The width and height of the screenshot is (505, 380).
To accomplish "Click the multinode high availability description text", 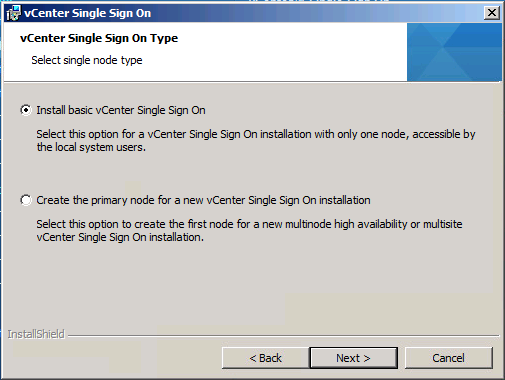I will (249, 230).
